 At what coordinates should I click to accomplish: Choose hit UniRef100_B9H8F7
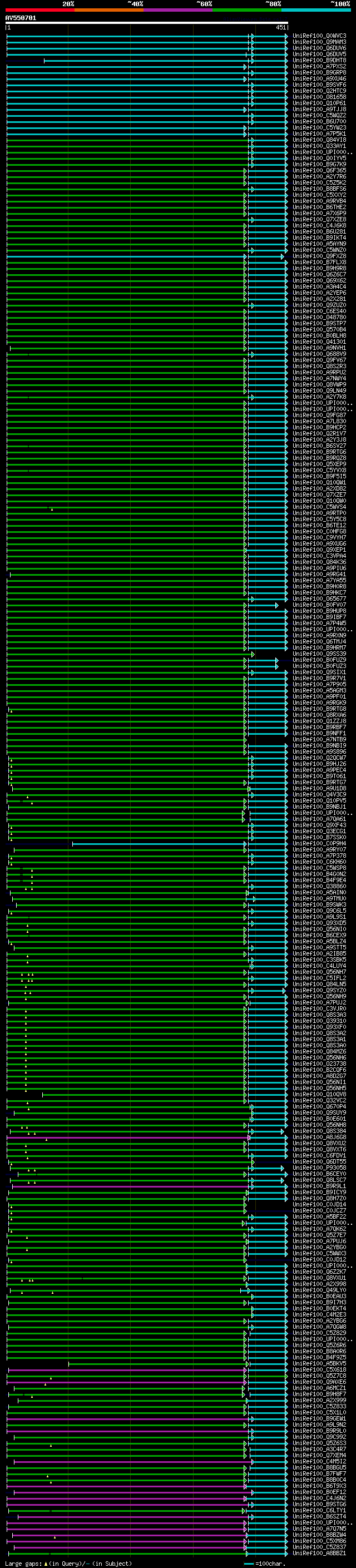(319, 1394)
